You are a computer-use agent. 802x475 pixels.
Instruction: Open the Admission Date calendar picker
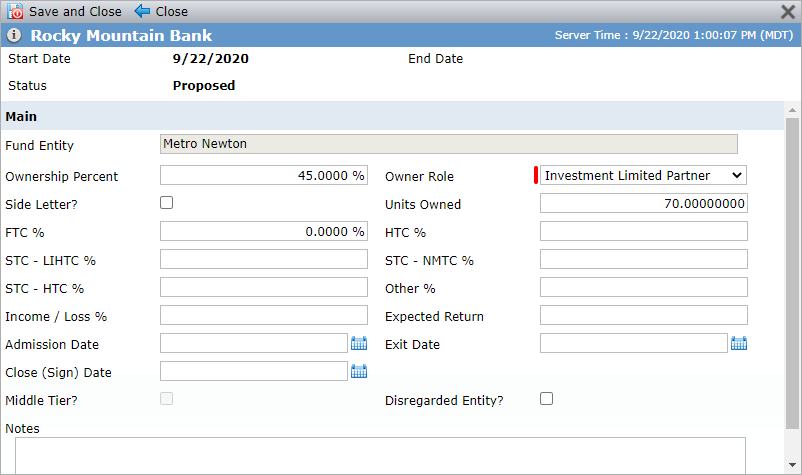[x=359, y=343]
